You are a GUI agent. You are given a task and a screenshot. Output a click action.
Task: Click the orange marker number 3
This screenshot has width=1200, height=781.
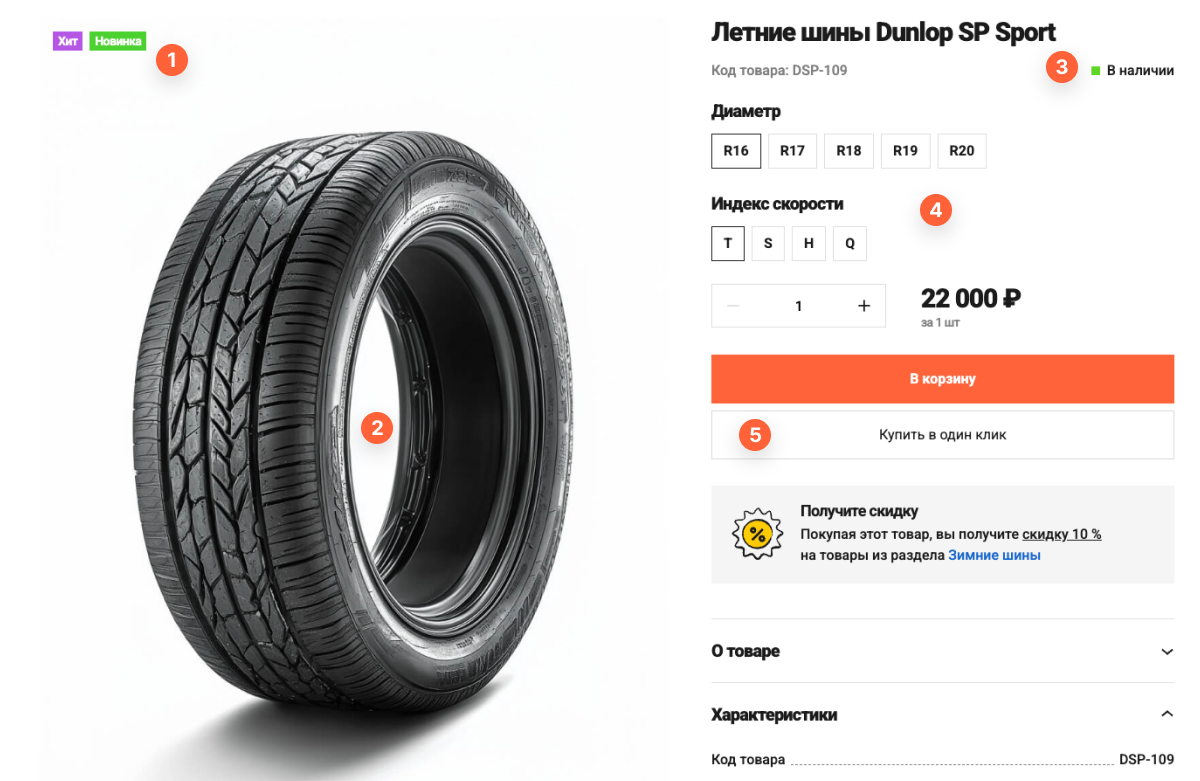pos(1062,68)
